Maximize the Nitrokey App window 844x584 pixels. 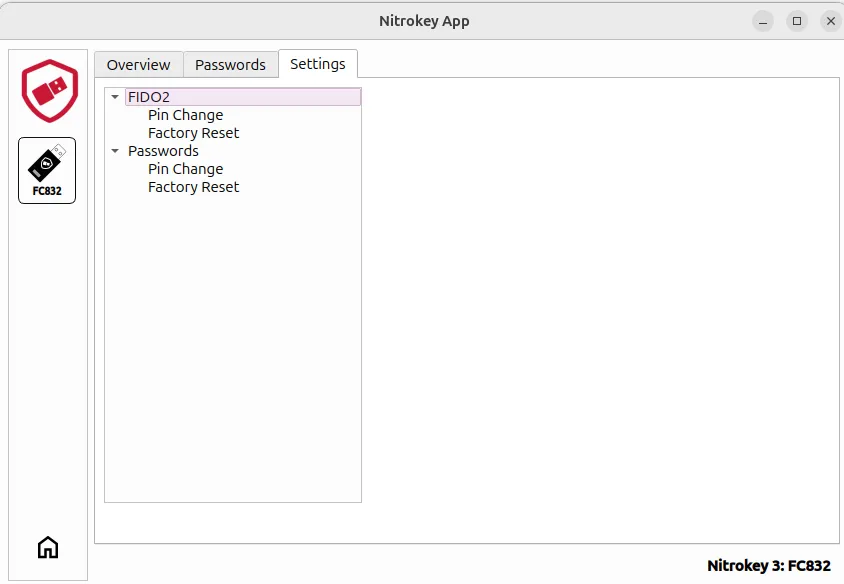pos(797,21)
